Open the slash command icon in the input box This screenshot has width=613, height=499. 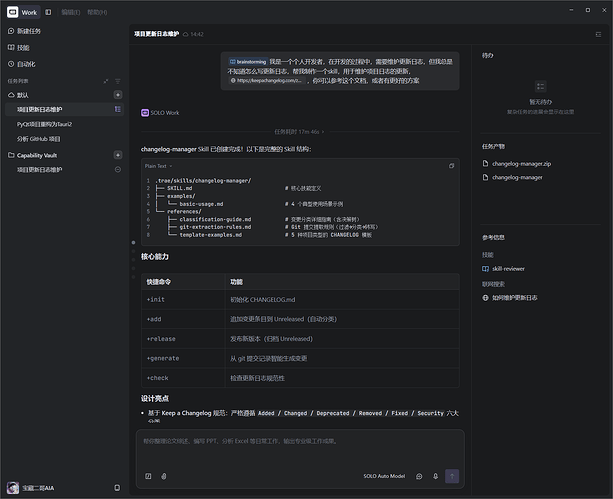[x=148, y=476]
